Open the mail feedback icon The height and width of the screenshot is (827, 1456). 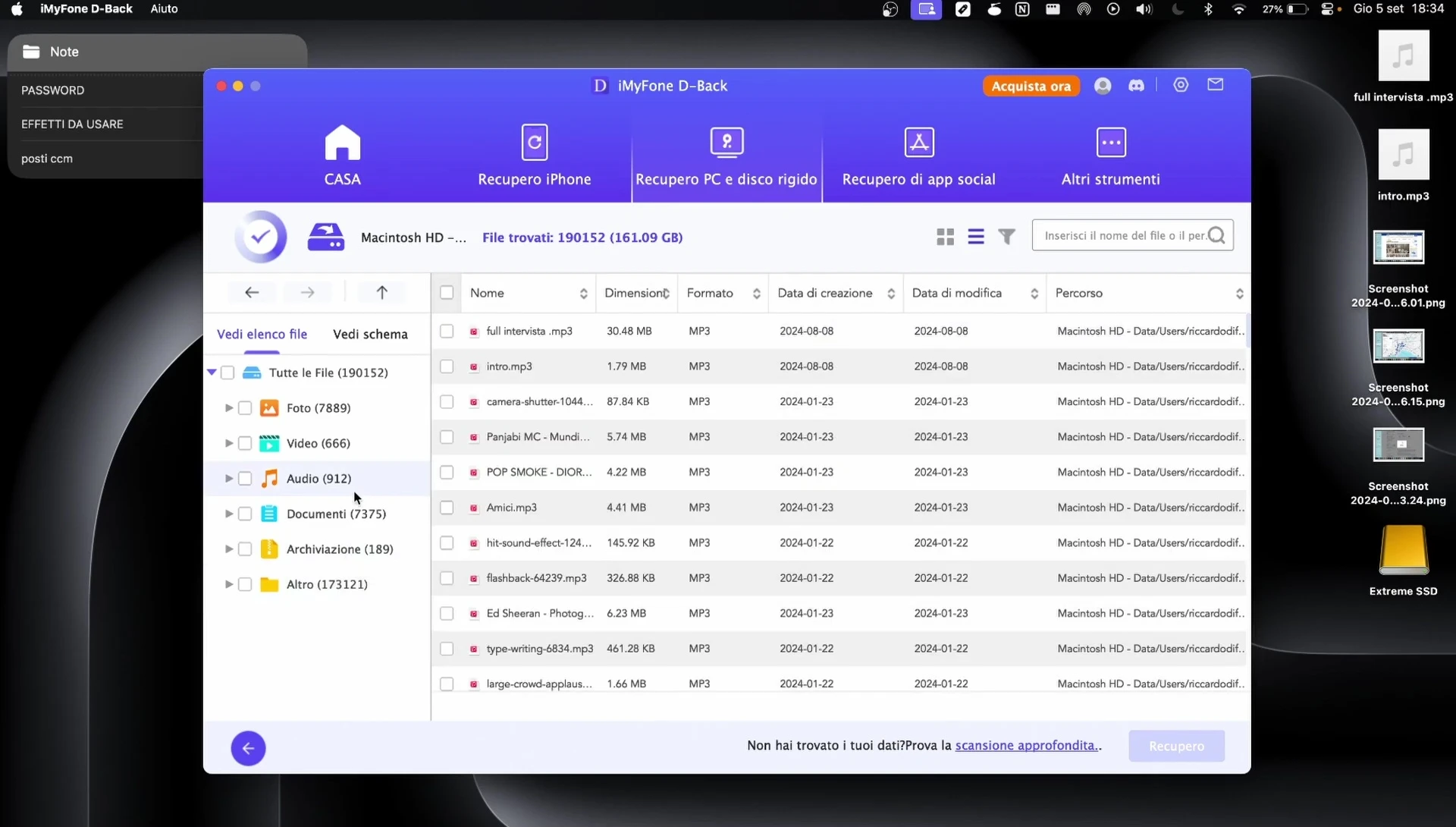1215,85
